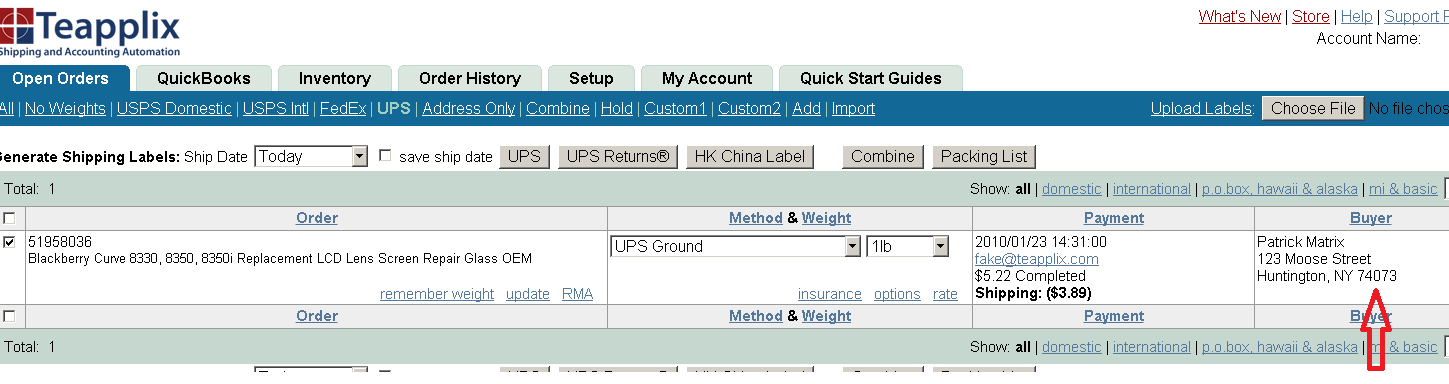Toggle the select-all checkbox in top header
Image resolution: width=1449 pixels, height=384 pixels.
point(9,218)
